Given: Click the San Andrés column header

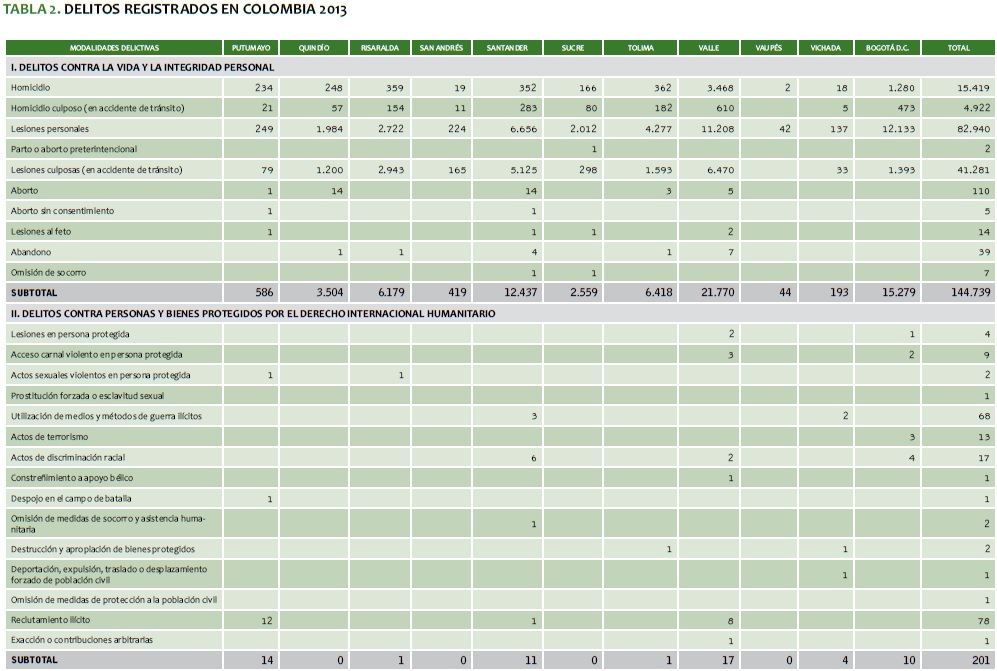Looking at the screenshot, I should tap(441, 48).
